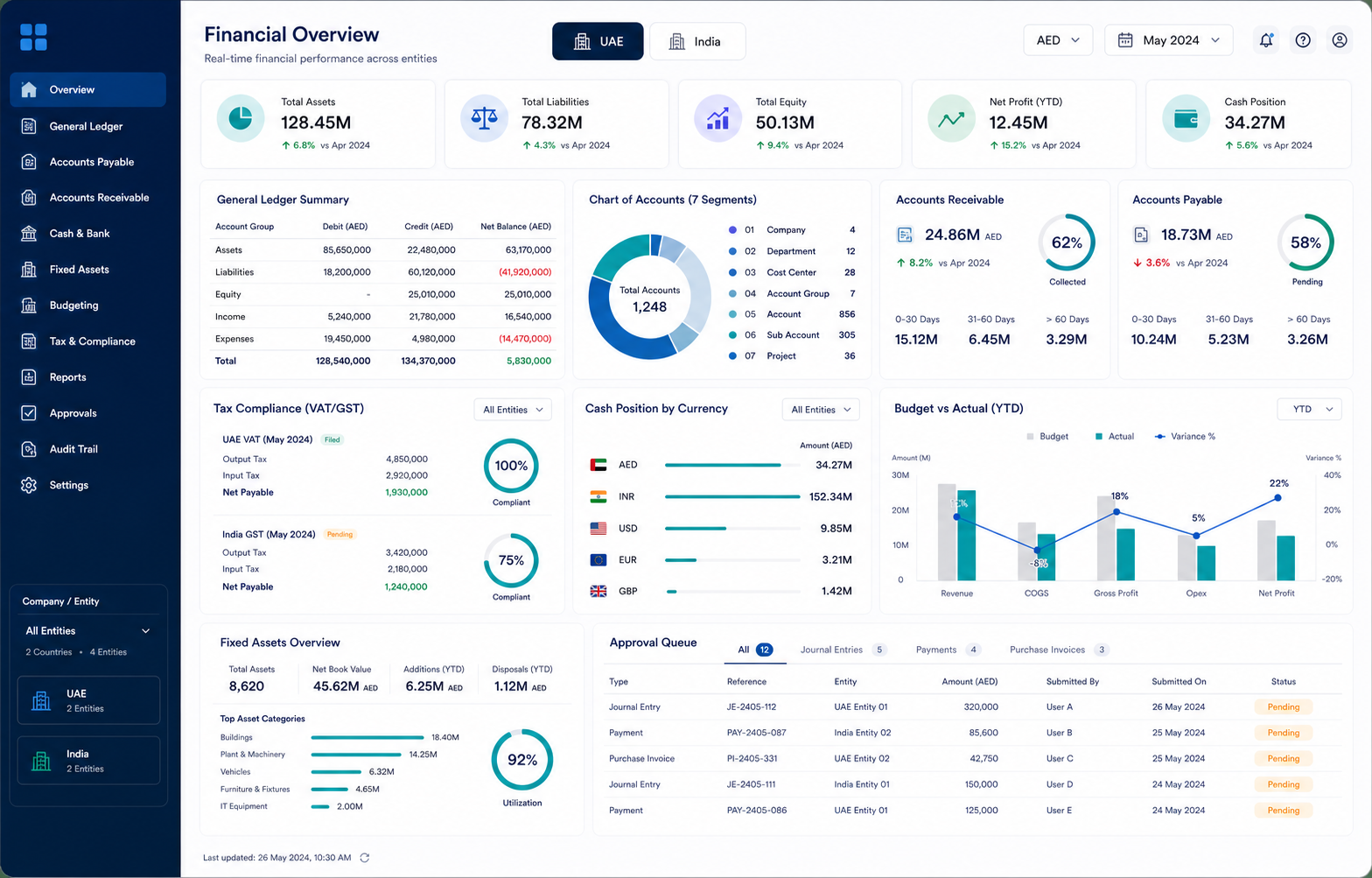Click the Reports sidebar icon

pos(29,377)
